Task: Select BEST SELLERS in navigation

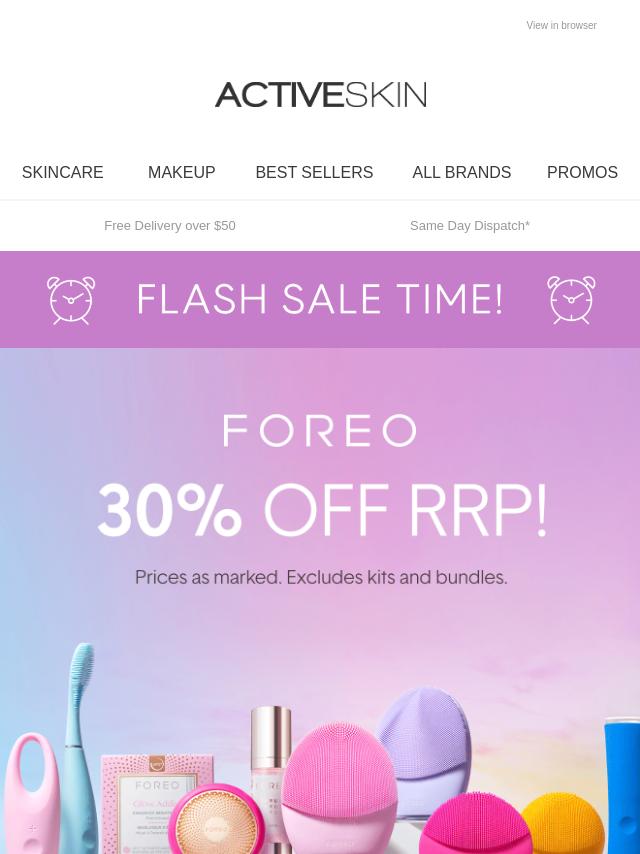Action: click(x=314, y=172)
